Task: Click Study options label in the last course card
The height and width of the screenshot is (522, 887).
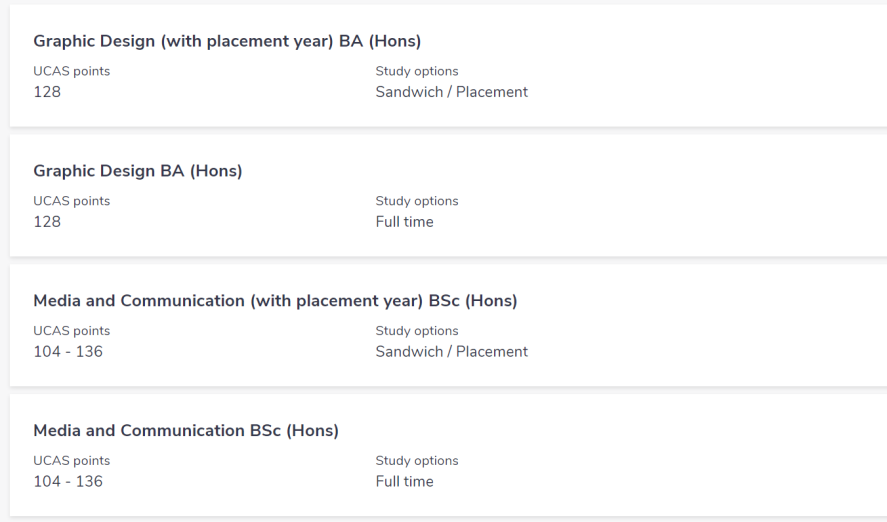Action: (416, 461)
